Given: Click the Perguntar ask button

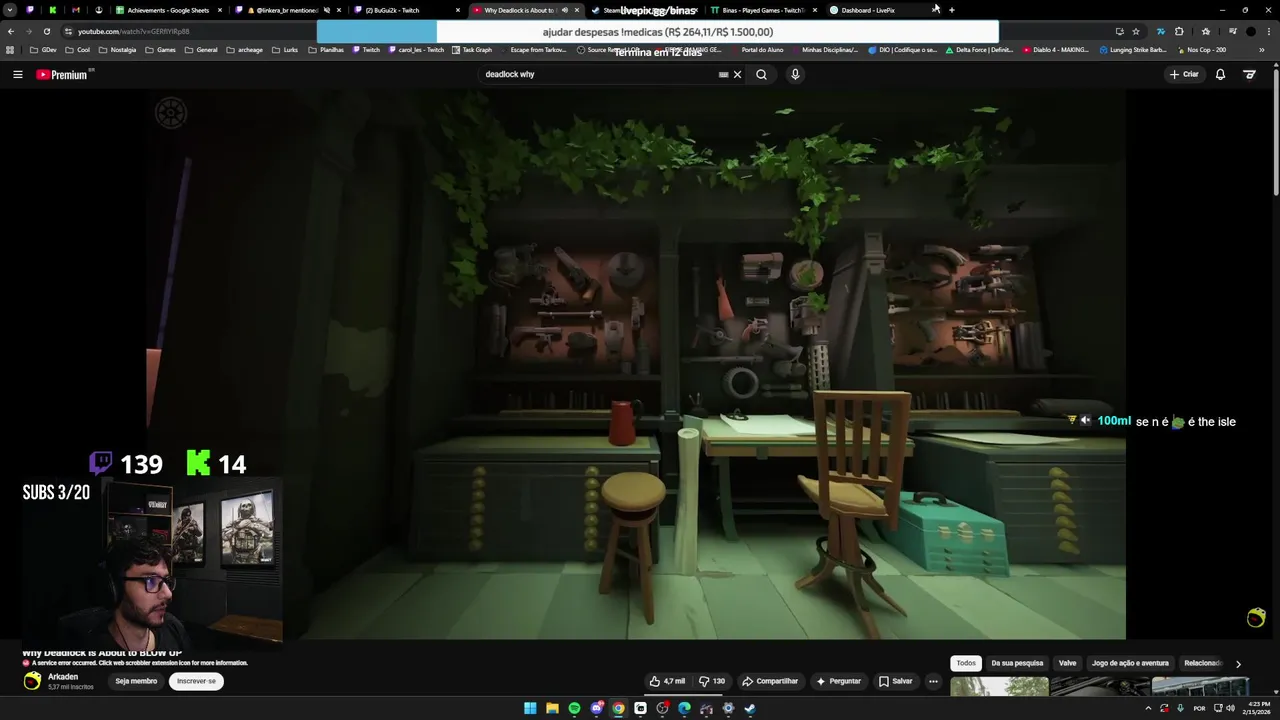Looking at the screenshot, I should point(838,681).
